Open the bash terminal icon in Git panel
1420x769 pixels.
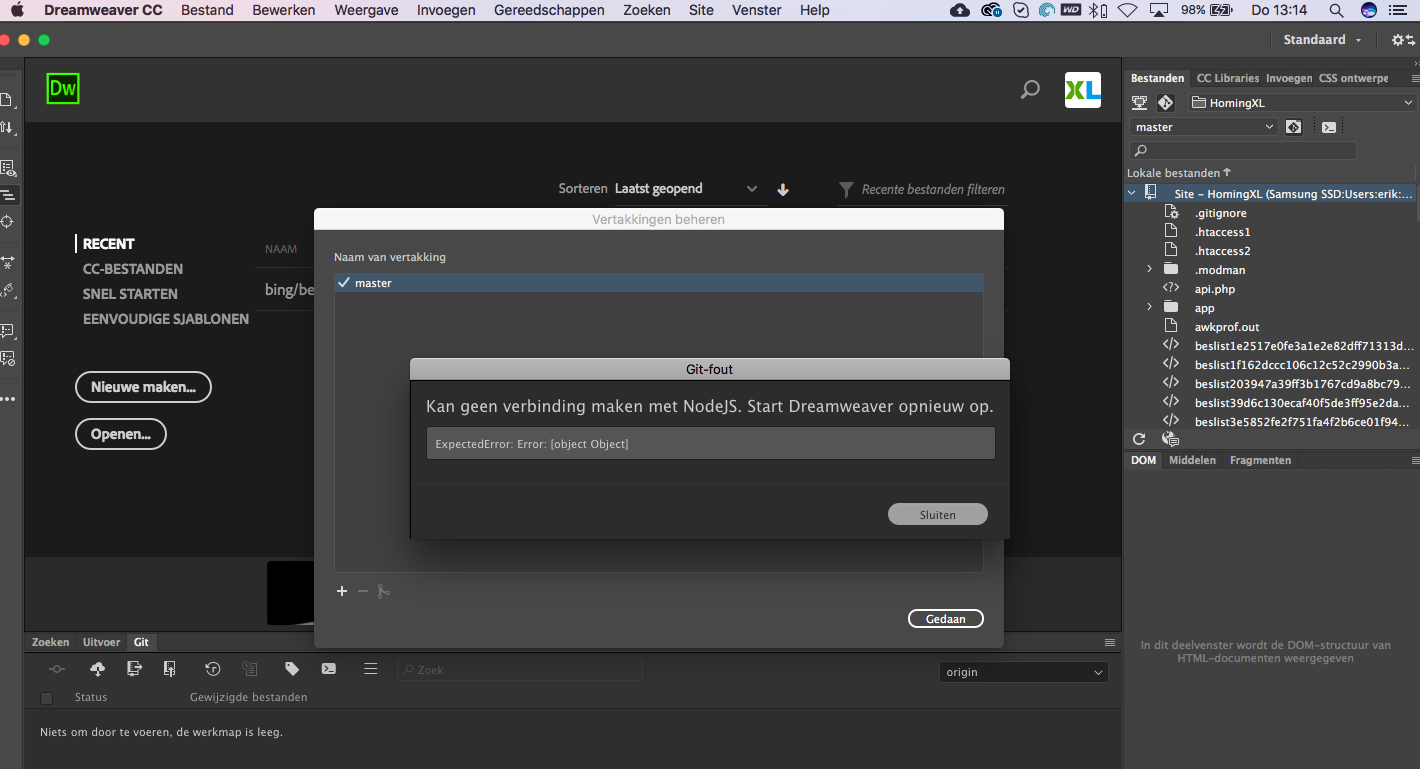329,669
